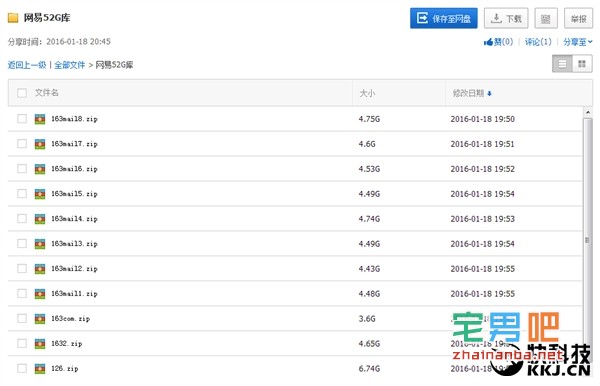Viewport: 600px width, 386px height.
Task: Click the zip icon for 163mail1.zip
Action: coord(40,293)
